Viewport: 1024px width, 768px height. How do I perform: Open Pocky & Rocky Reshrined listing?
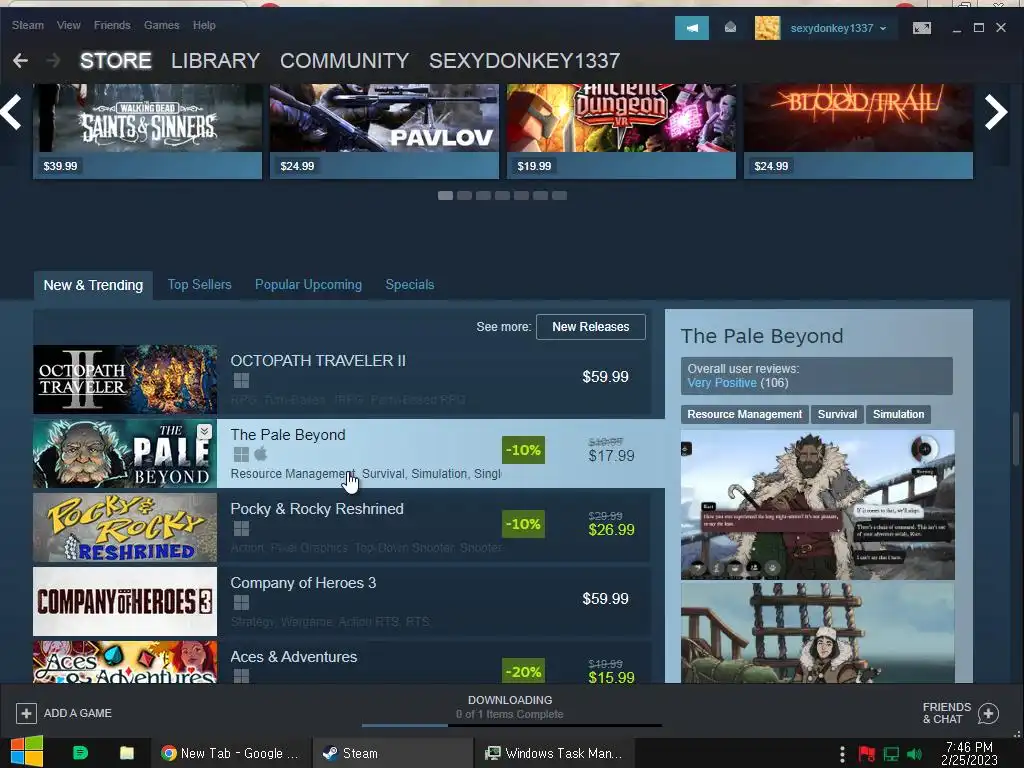[342, 528]
